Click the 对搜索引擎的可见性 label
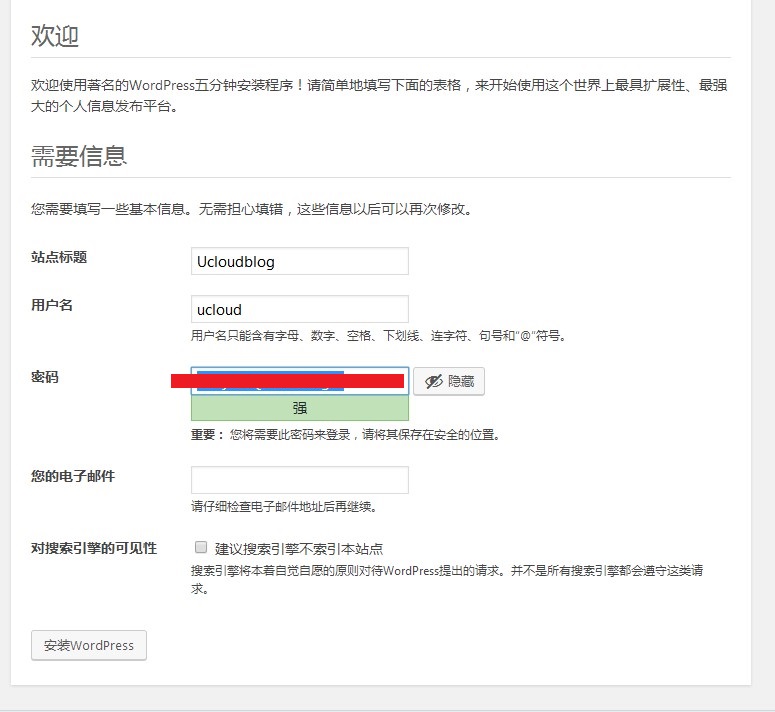This screenshot has height=712, width=775. [x=94, y=548]
